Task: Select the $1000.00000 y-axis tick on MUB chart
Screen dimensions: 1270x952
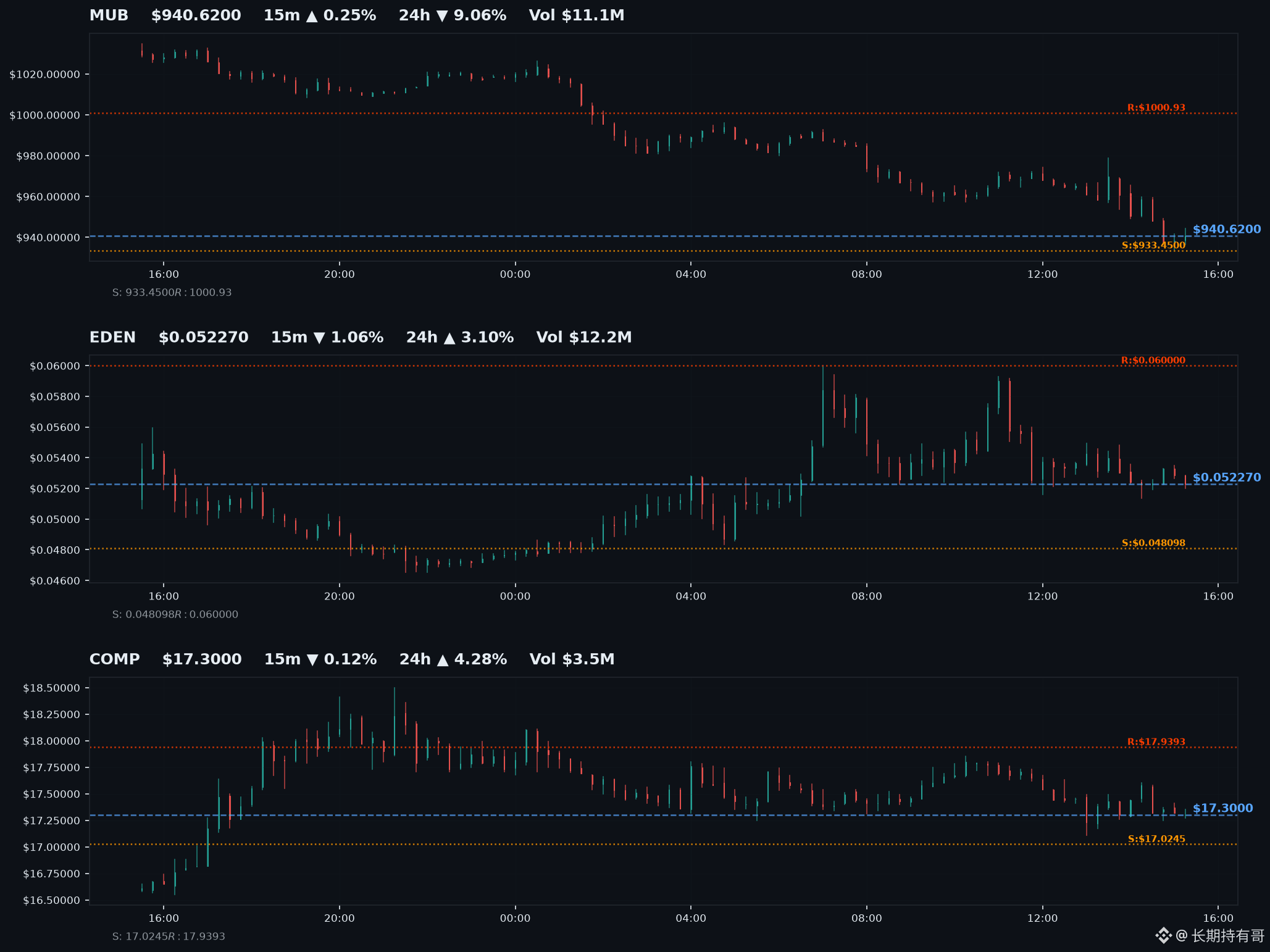Action: [x=45, y=115]
